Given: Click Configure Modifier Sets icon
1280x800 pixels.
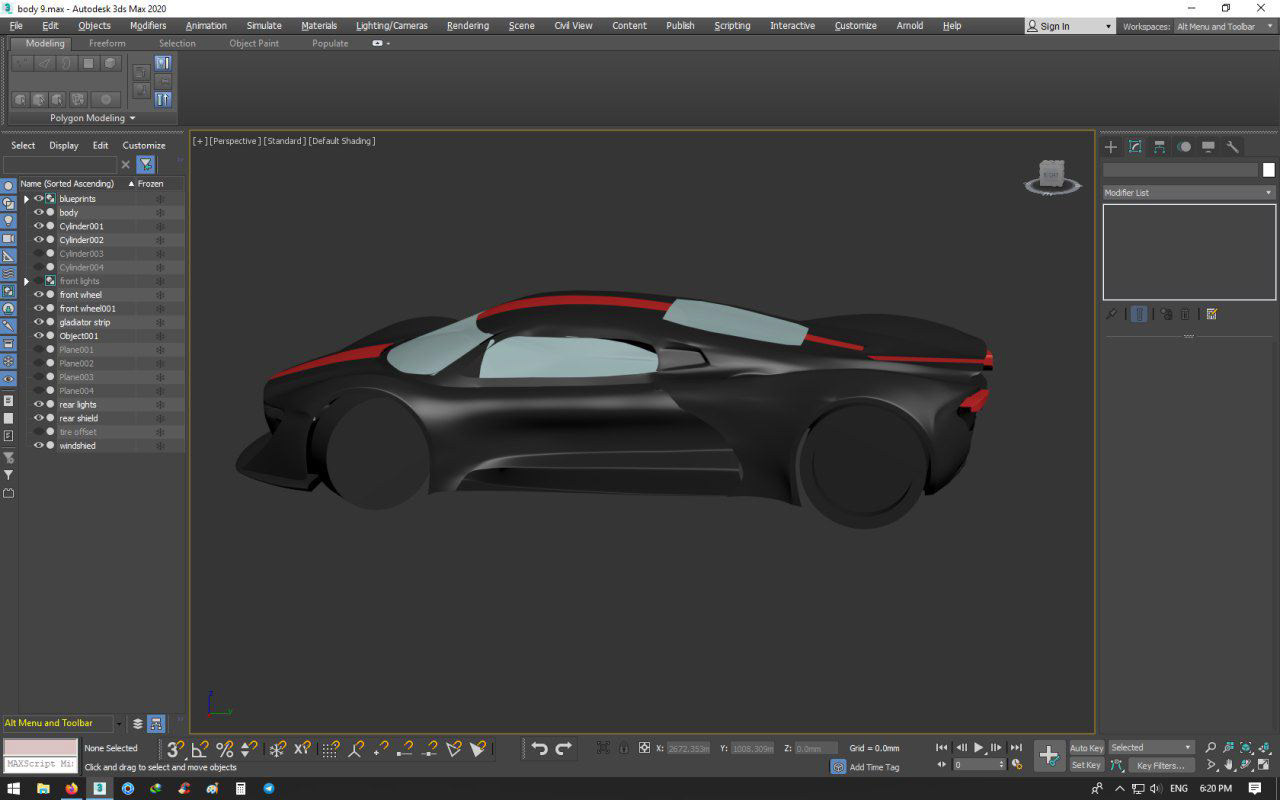Looking at the screenshot, I should 1212,314.
